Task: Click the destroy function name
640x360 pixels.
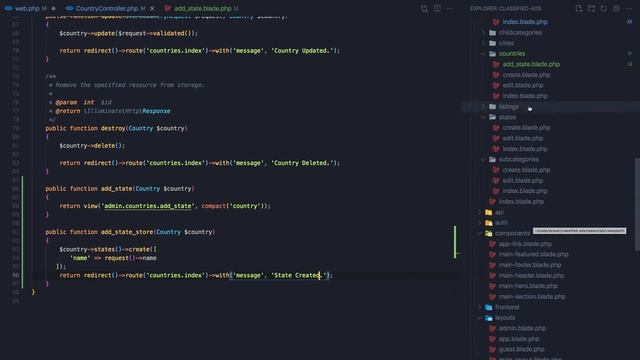Action: pos(113,128)
